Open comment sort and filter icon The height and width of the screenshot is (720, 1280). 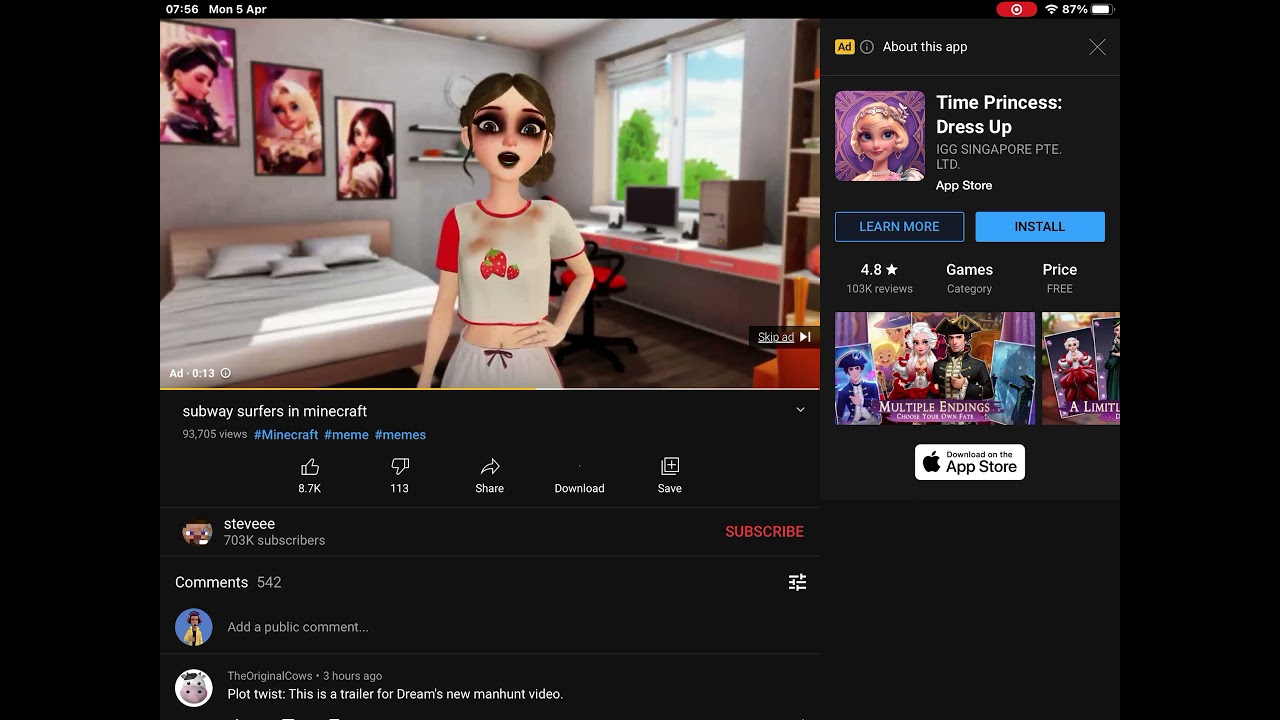click(x=797, y=582)
